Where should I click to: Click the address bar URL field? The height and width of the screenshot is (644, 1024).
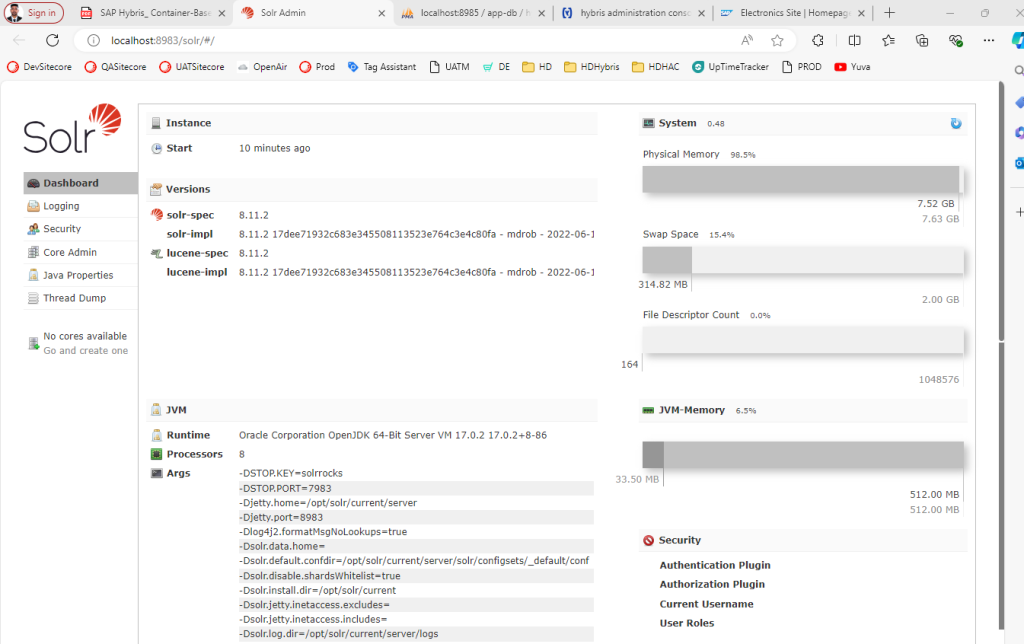[400, 41]
